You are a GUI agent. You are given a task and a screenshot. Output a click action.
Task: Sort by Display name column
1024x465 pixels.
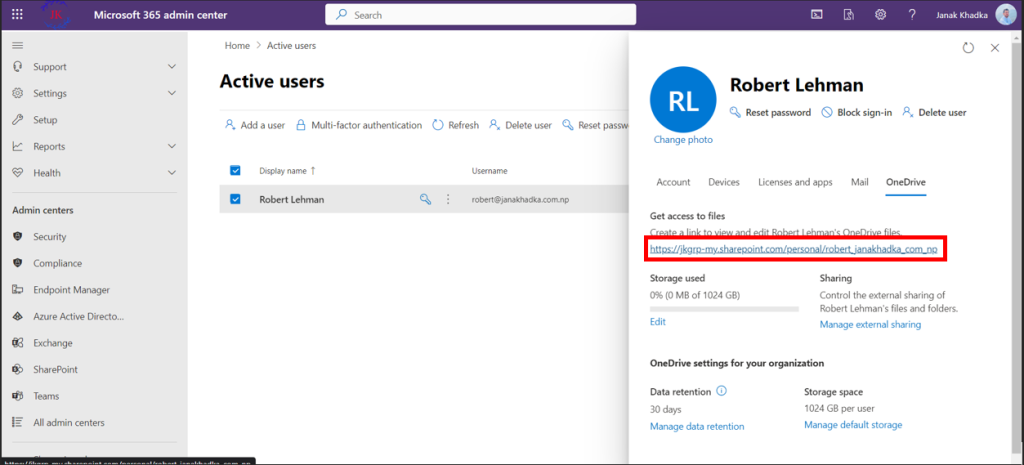tap(287, 170)
